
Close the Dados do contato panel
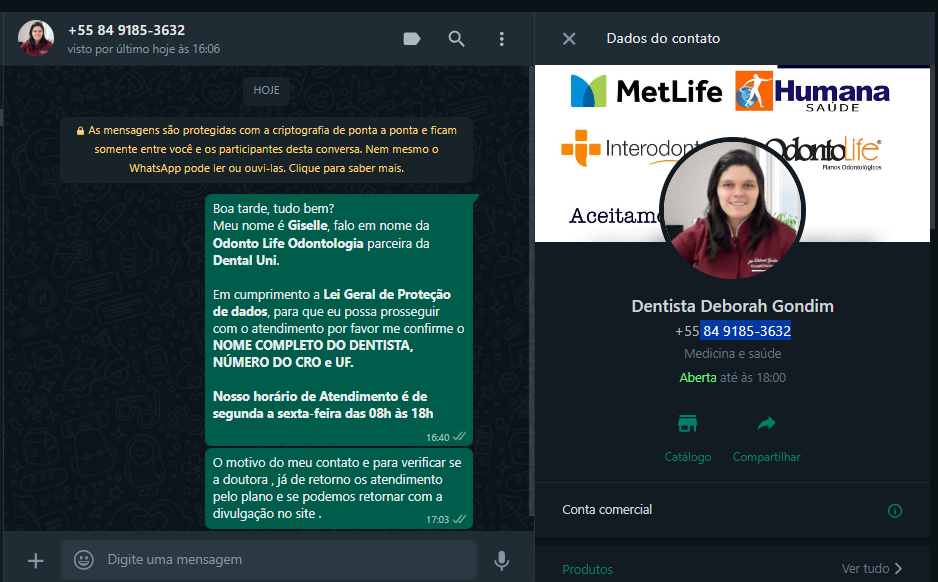[569, 39]
